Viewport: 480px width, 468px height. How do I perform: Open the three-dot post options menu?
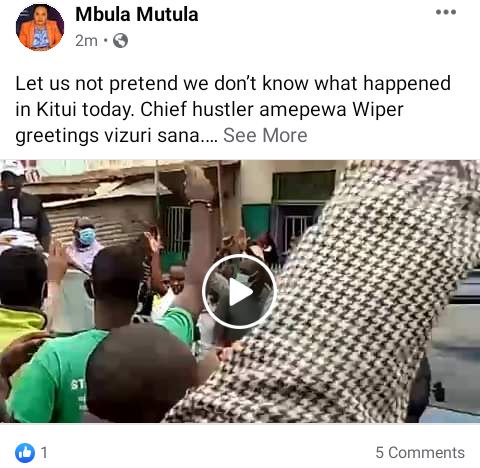[x=446, y=12]
